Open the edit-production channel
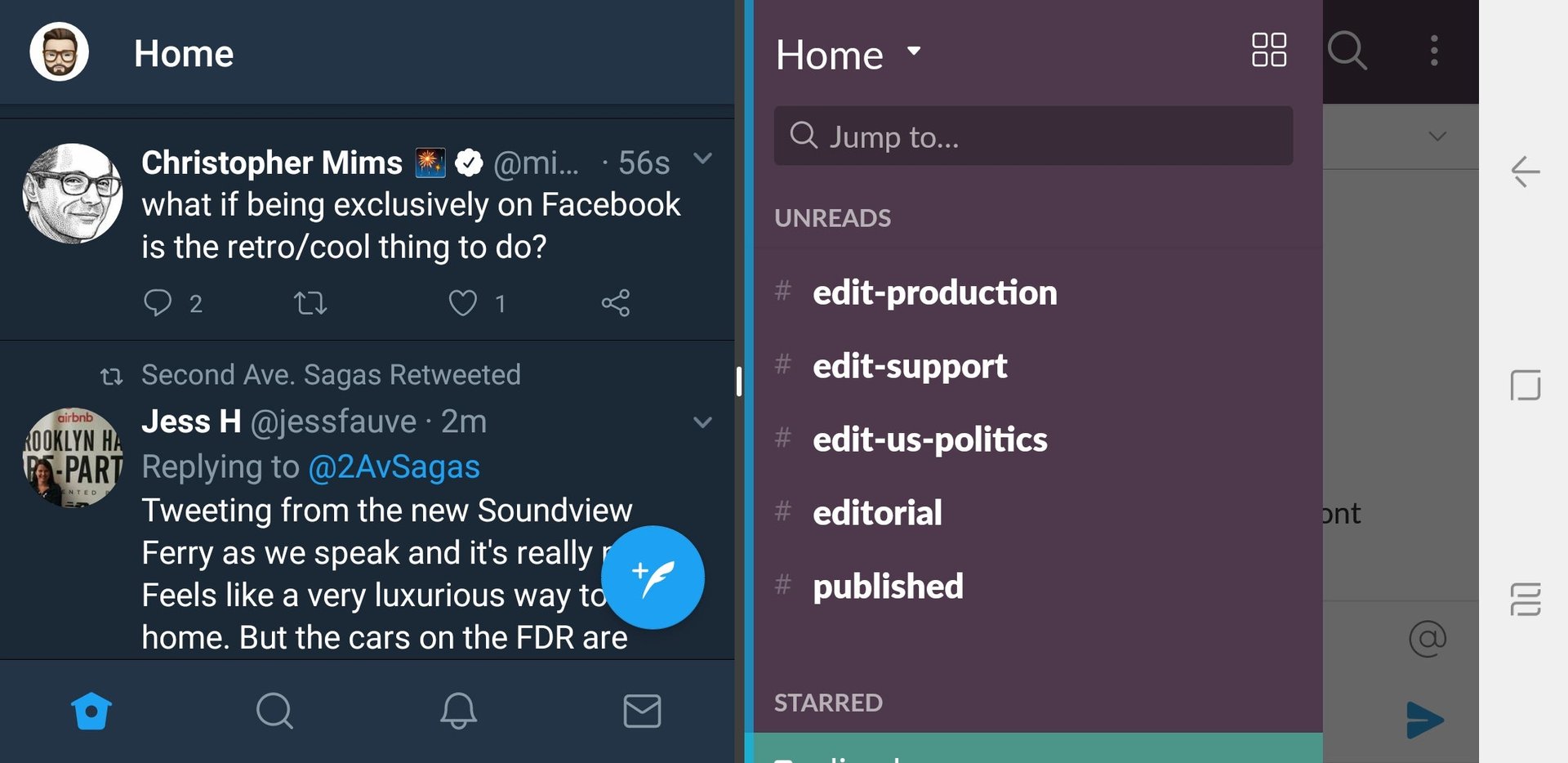 (935, 292)
